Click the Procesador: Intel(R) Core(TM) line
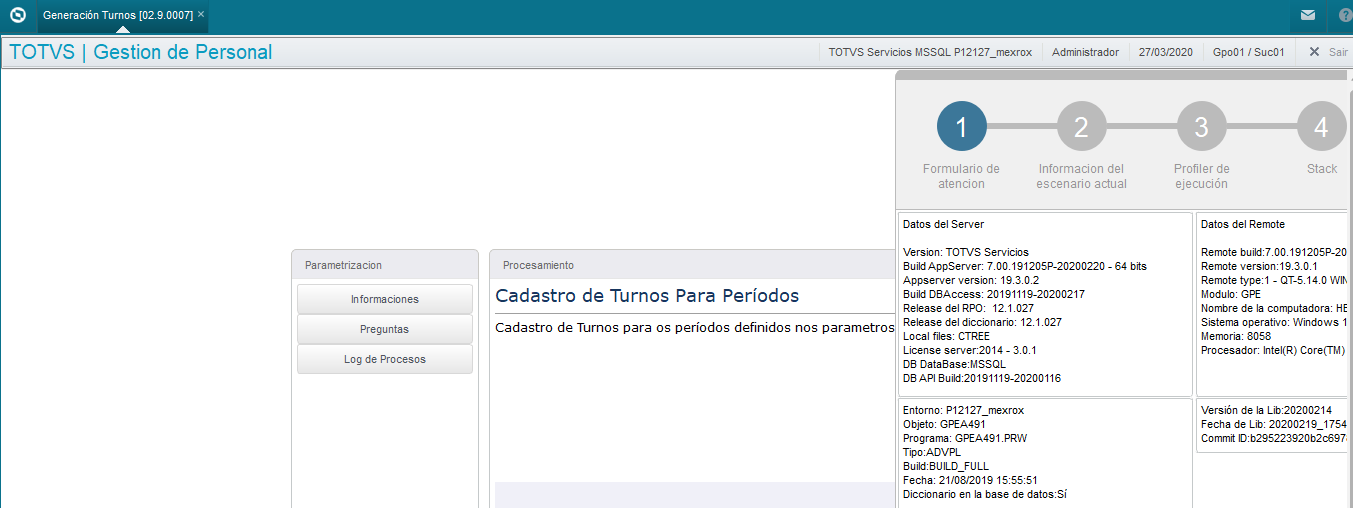Screen dimensions: 1353x508 [1274, 350]
